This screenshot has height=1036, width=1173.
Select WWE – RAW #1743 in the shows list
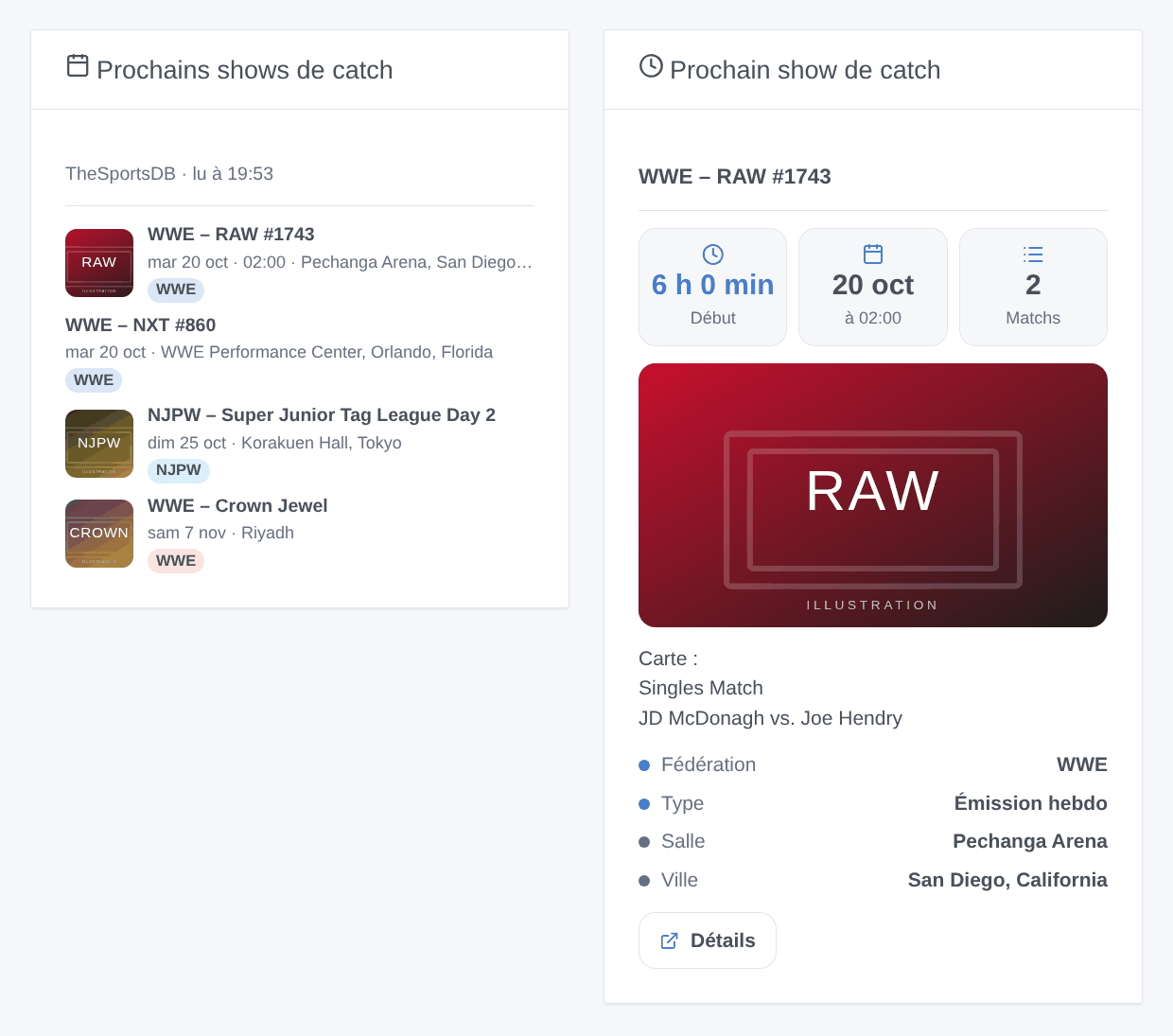231,235
